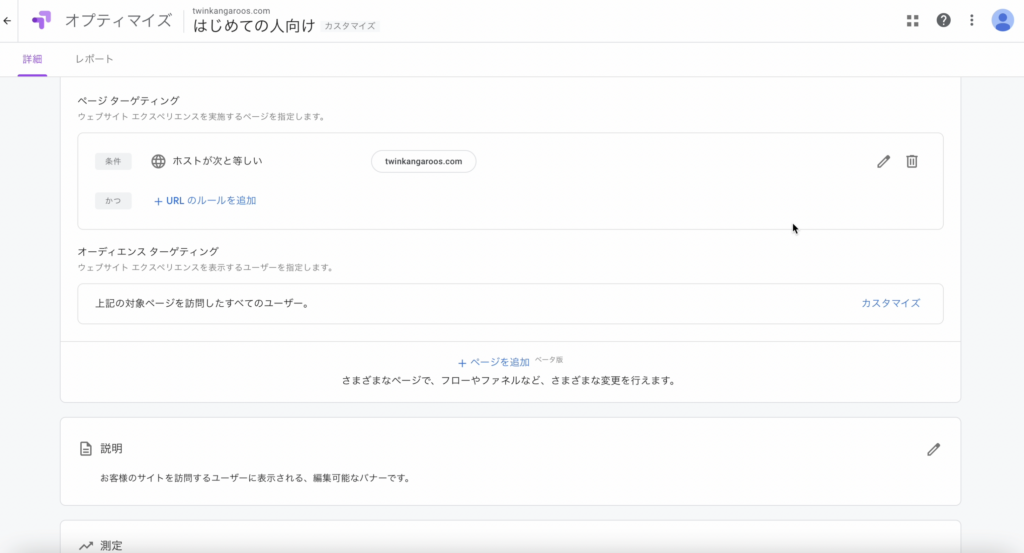Click the カスタマイズ badge beside the title

[349, 26]
